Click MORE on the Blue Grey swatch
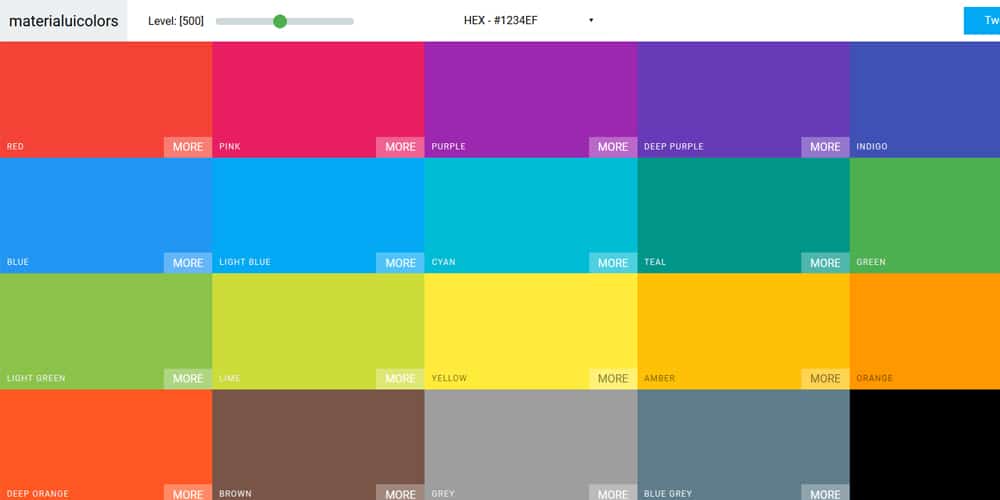Screen dimensions: 1000x500 pyautogui.click(x=825, y=492)
